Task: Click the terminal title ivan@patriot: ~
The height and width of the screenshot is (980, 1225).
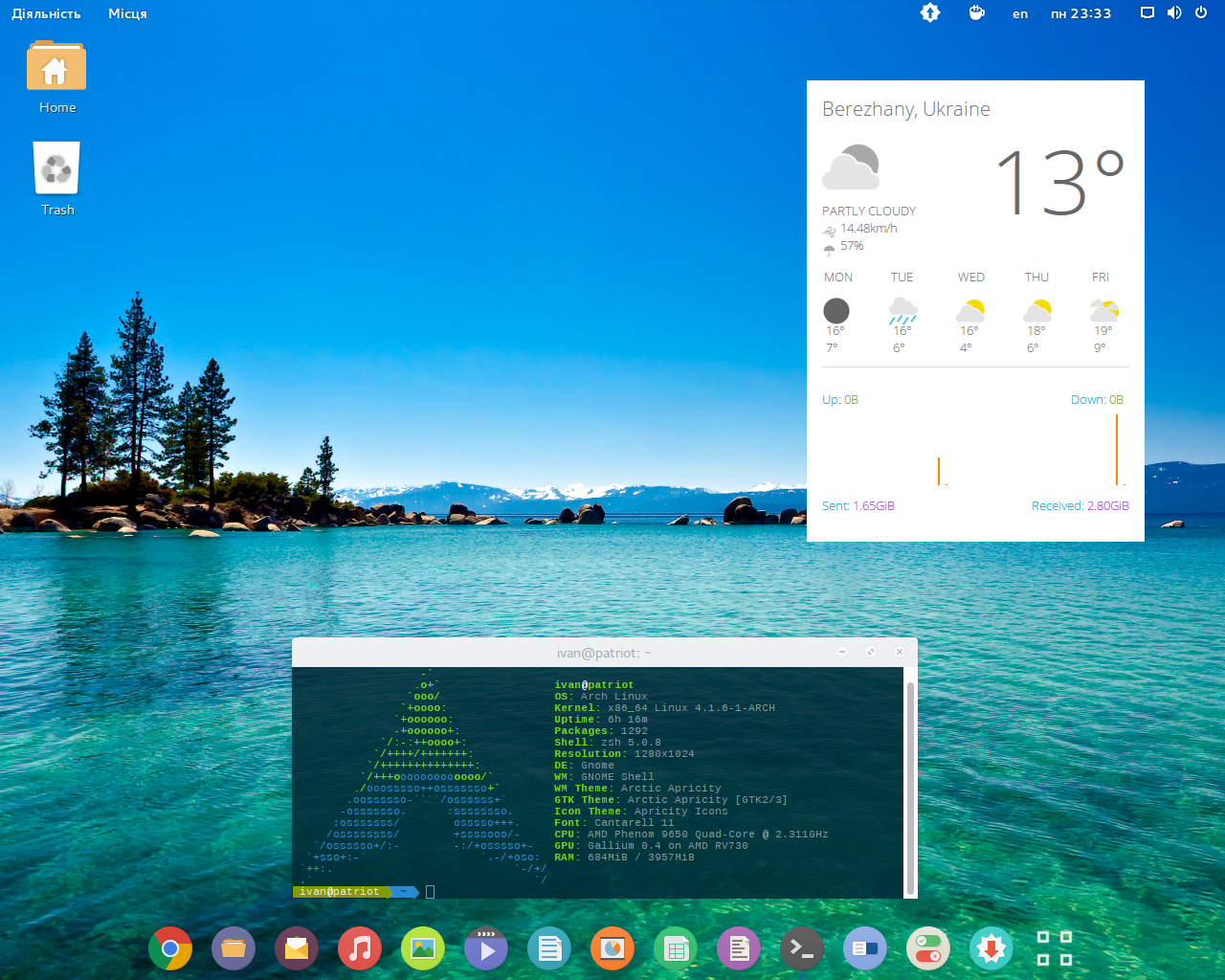Action: pyautogui.click(x=604, y=653)
